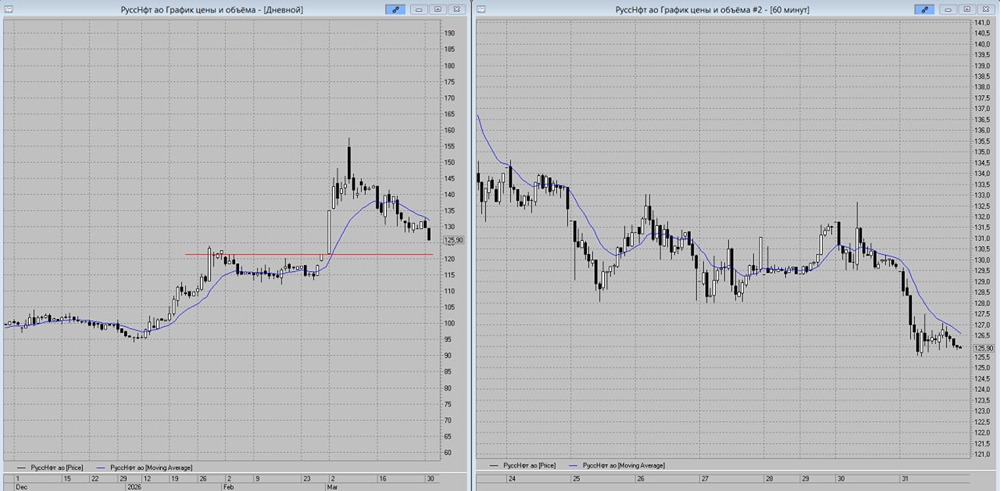Viewport: 1000px width, 491px height.
Task: Click the [Moving Average] legend entry in the daily chart
Action: click(144, 467)
